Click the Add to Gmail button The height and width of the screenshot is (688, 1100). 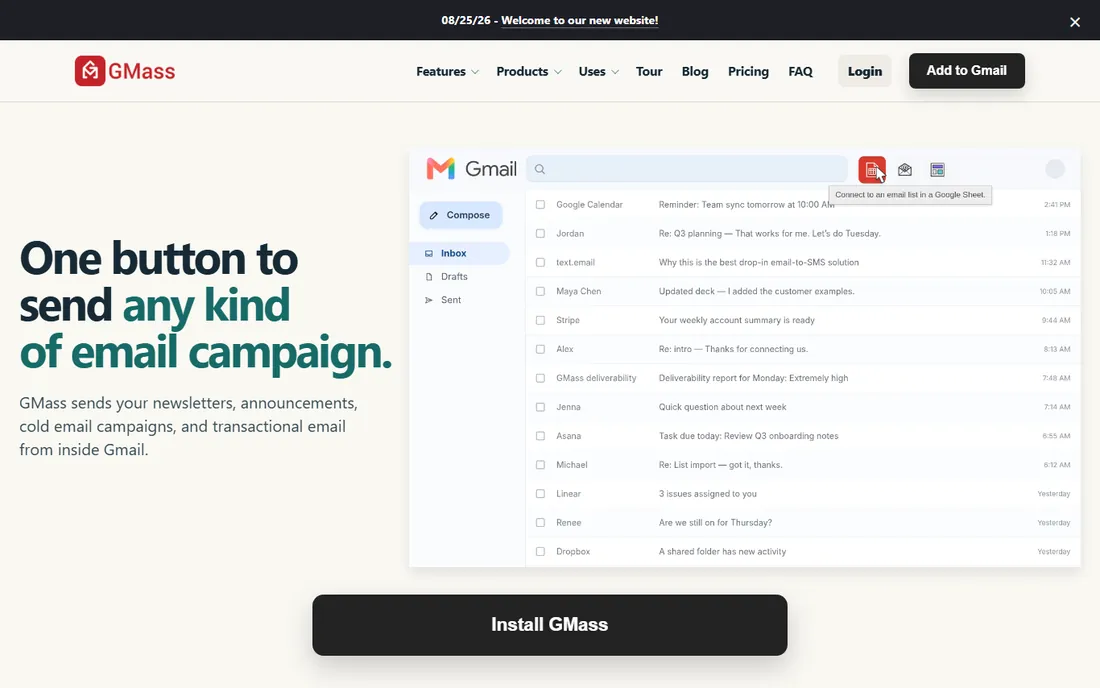tap(966, 71)
